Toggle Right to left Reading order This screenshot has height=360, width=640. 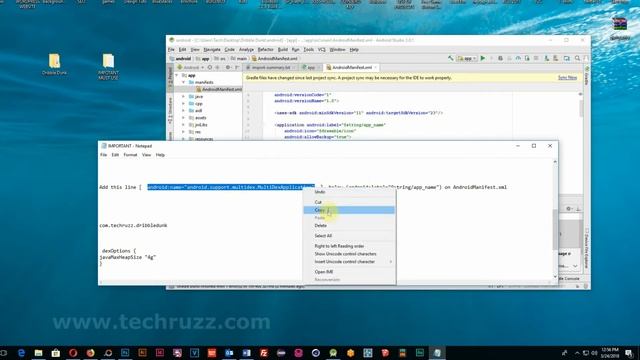pos(349,246)
